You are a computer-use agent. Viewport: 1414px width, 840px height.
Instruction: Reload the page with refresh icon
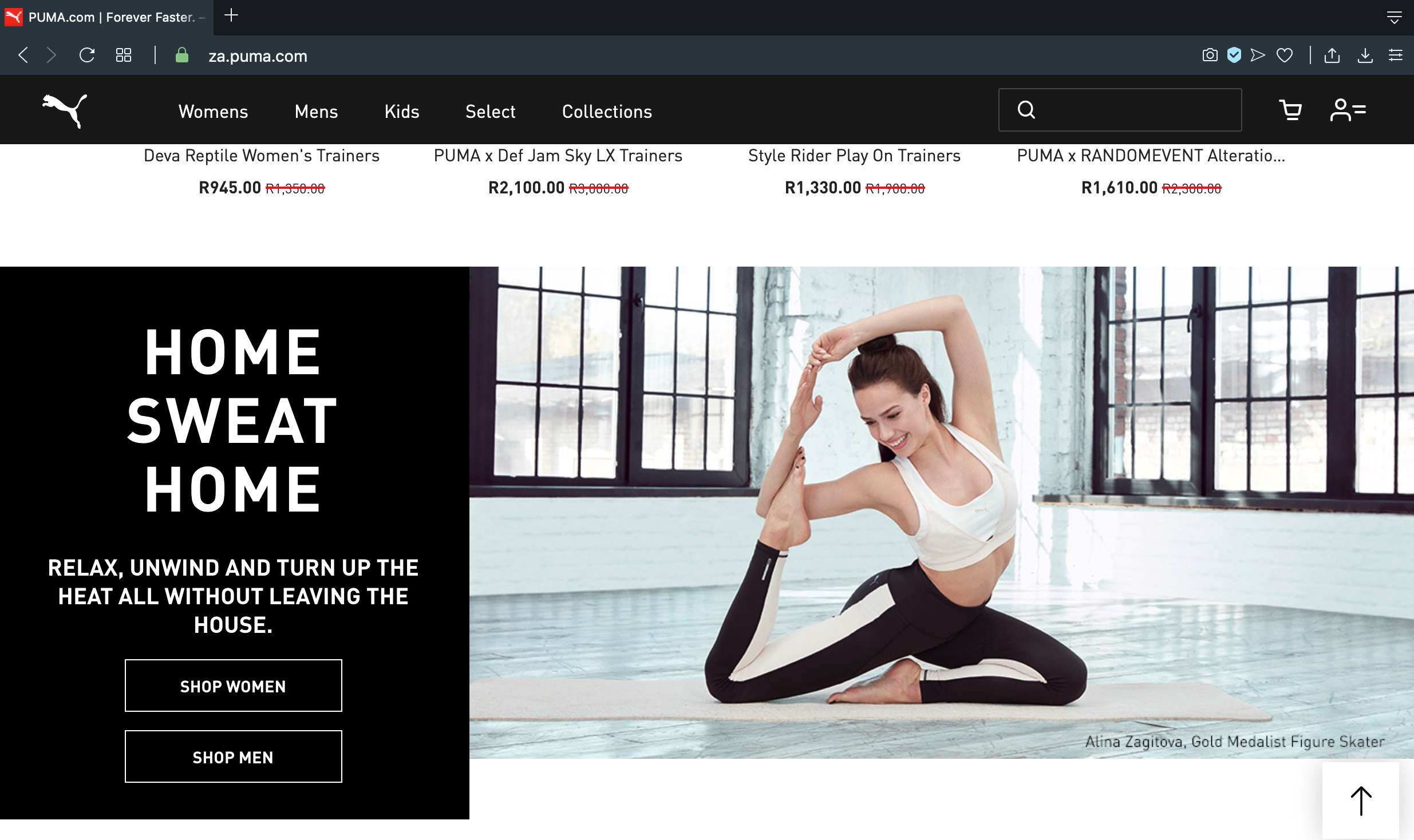(x=87, y=56)
